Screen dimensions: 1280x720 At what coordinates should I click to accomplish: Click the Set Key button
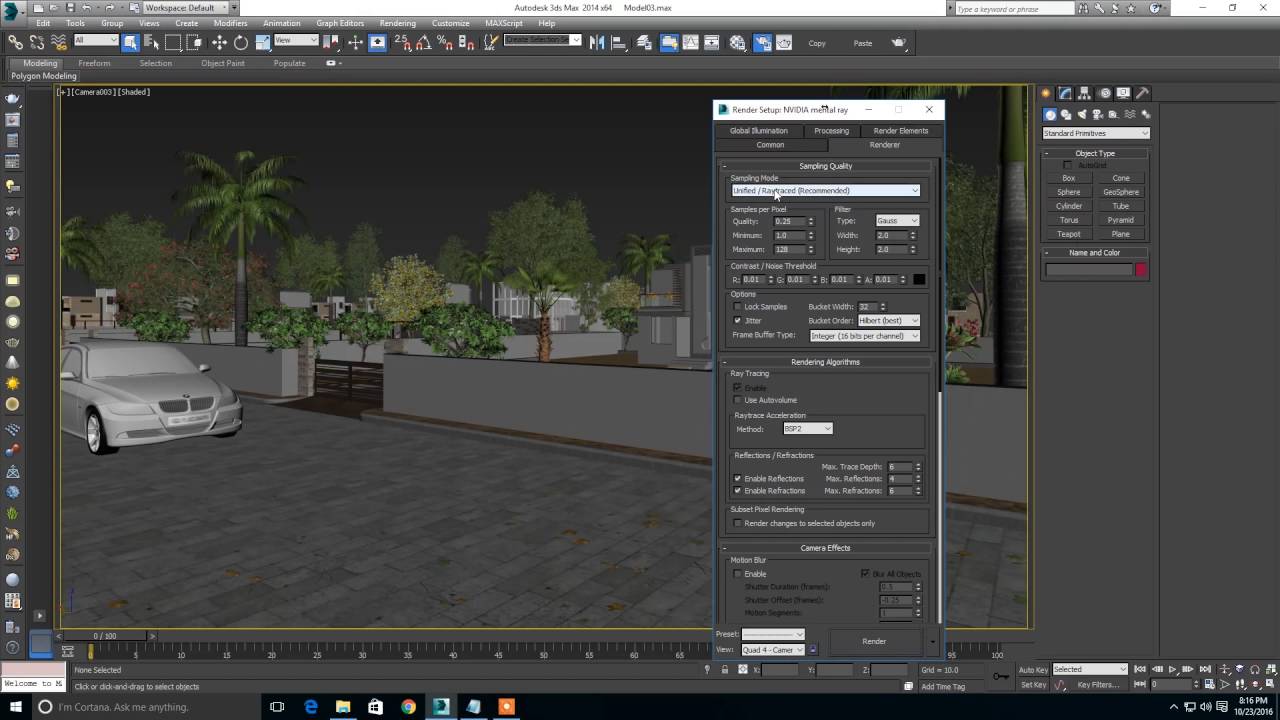click(1033, 685)
